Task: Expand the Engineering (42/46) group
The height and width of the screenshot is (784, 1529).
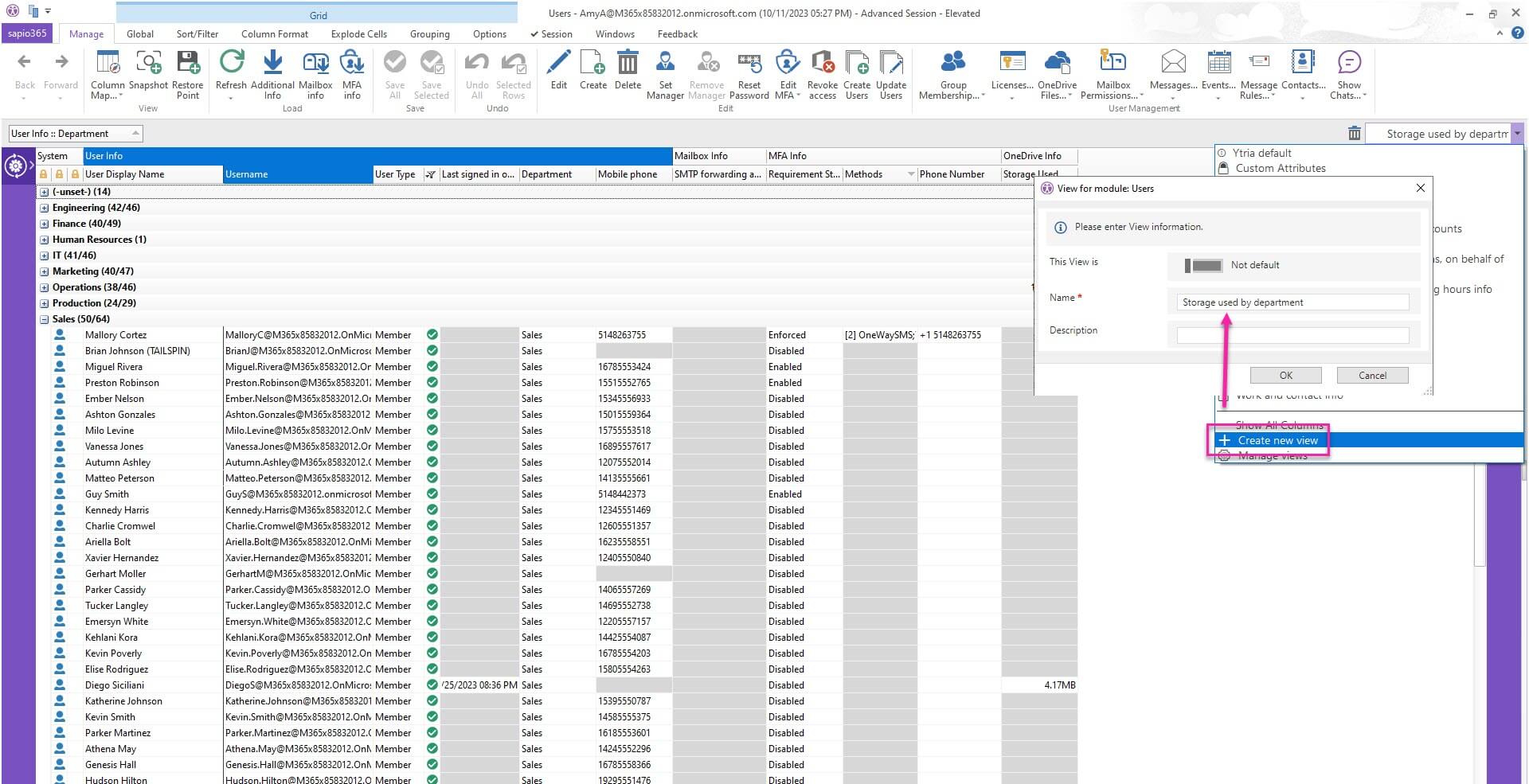Action: [x=45, y=208]
